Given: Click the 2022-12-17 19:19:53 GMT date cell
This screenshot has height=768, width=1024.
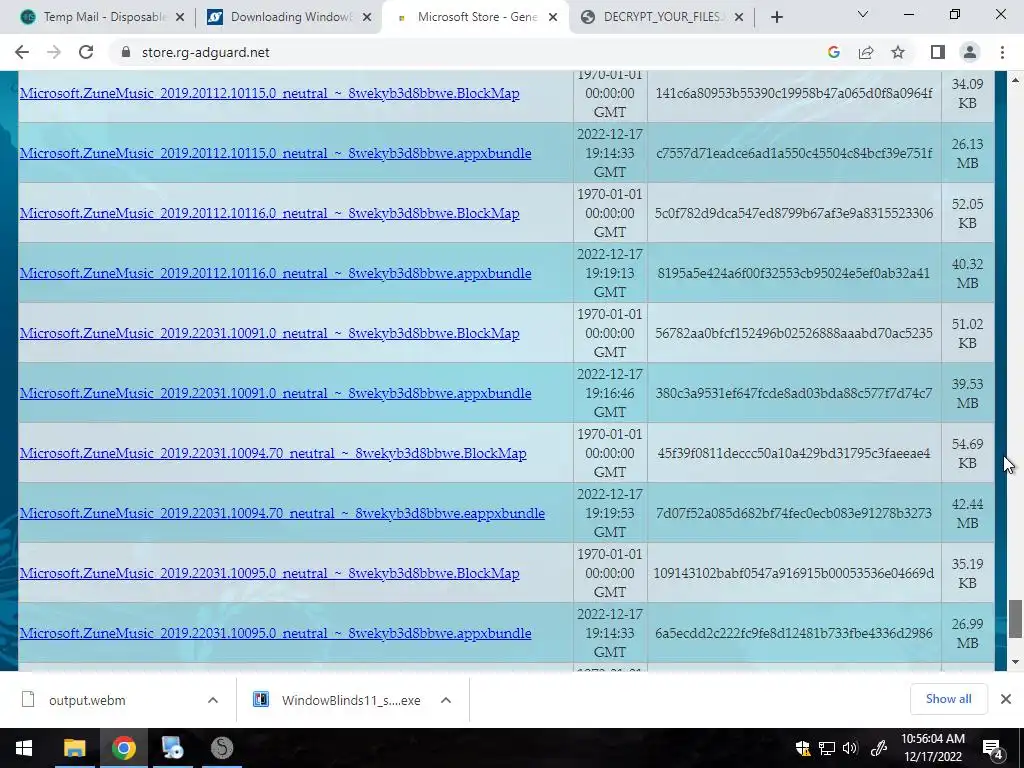Looking at the screenshot, I should click(610, 513).
